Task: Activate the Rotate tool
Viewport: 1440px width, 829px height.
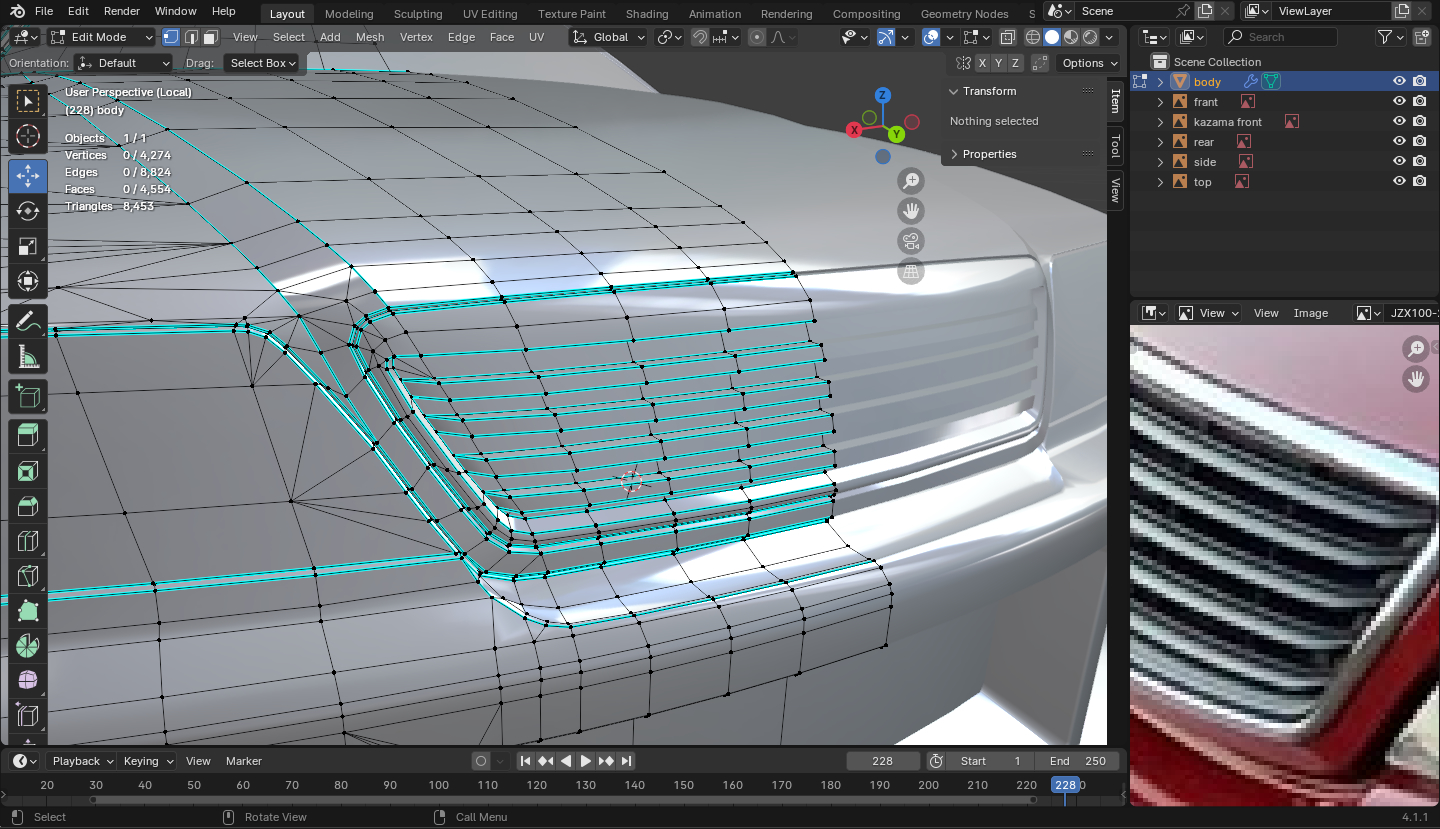Action: coord(28,211)
